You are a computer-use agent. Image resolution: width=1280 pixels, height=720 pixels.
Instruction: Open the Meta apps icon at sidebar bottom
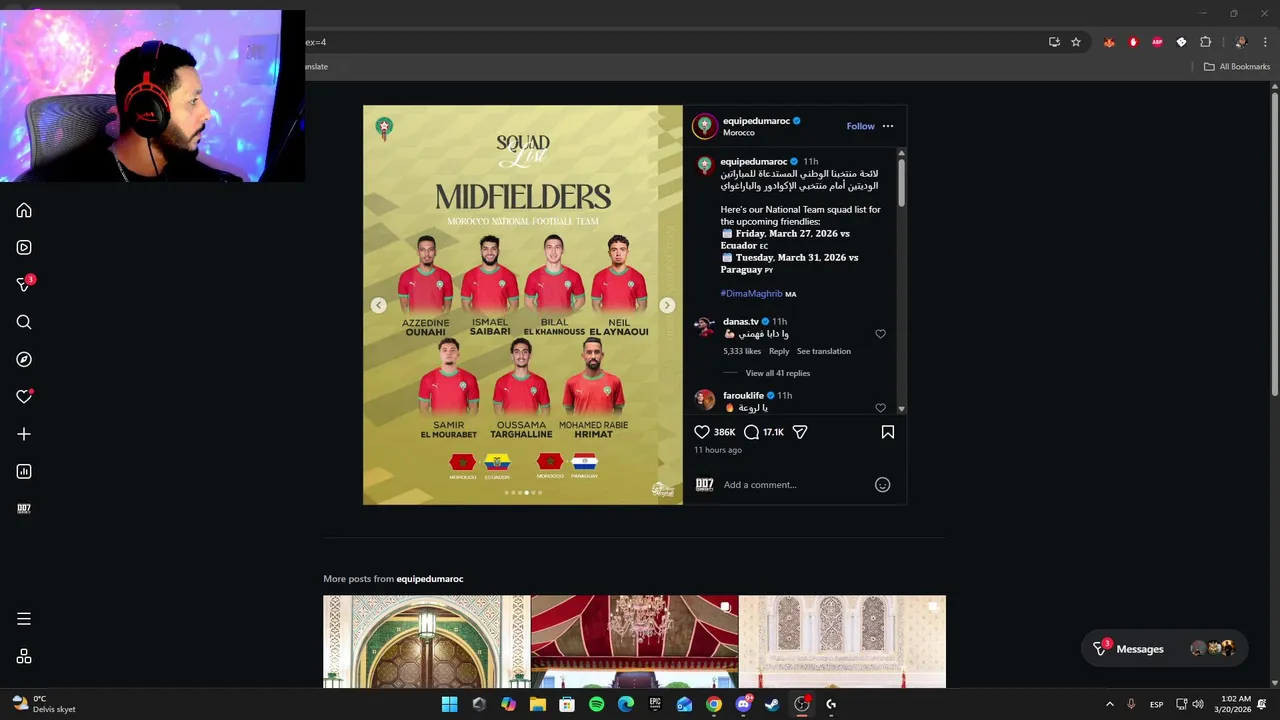[24, 657]
